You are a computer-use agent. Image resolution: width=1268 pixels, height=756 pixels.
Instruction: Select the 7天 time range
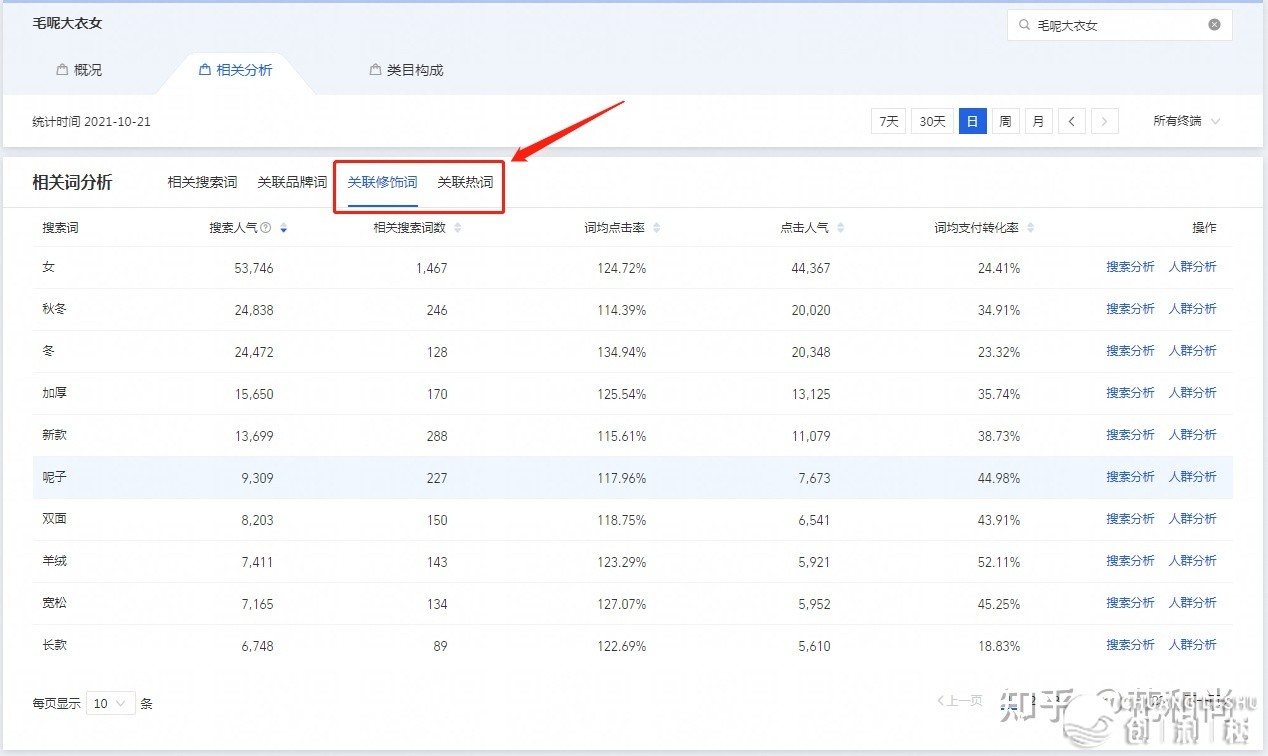click(x=887, y=120)
